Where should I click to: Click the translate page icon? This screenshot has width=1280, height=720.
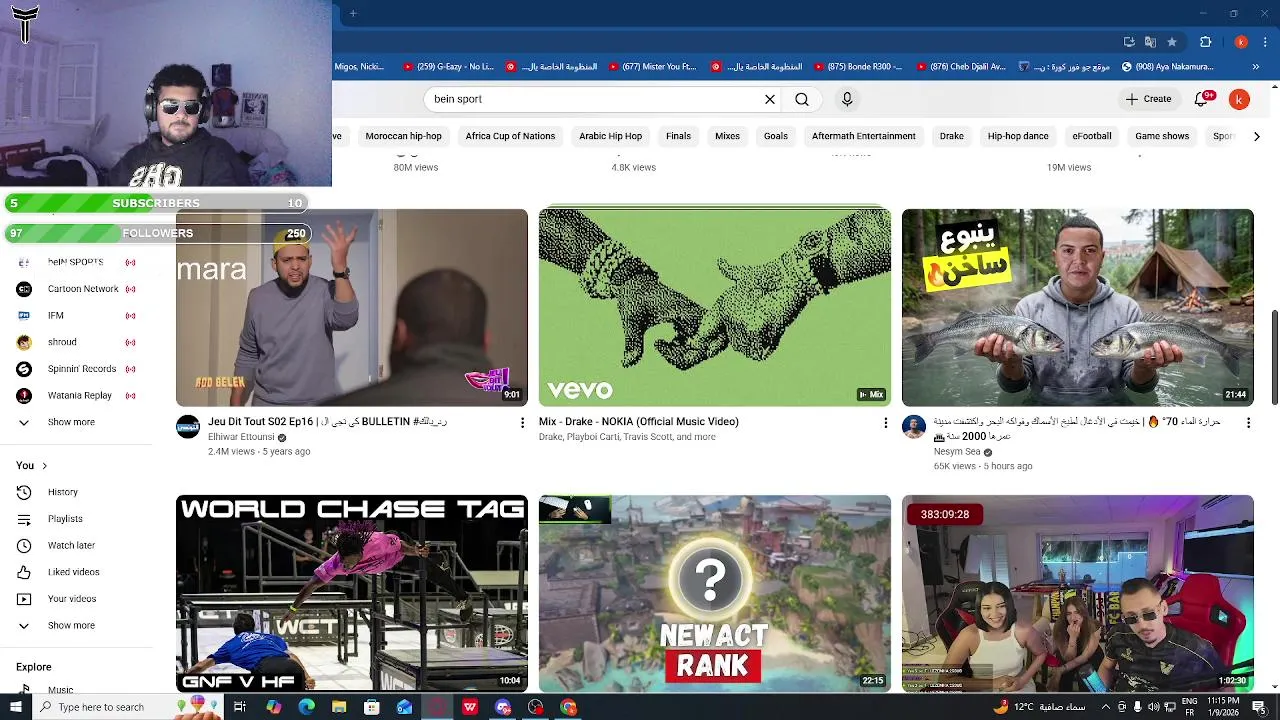click(1150, 42)
